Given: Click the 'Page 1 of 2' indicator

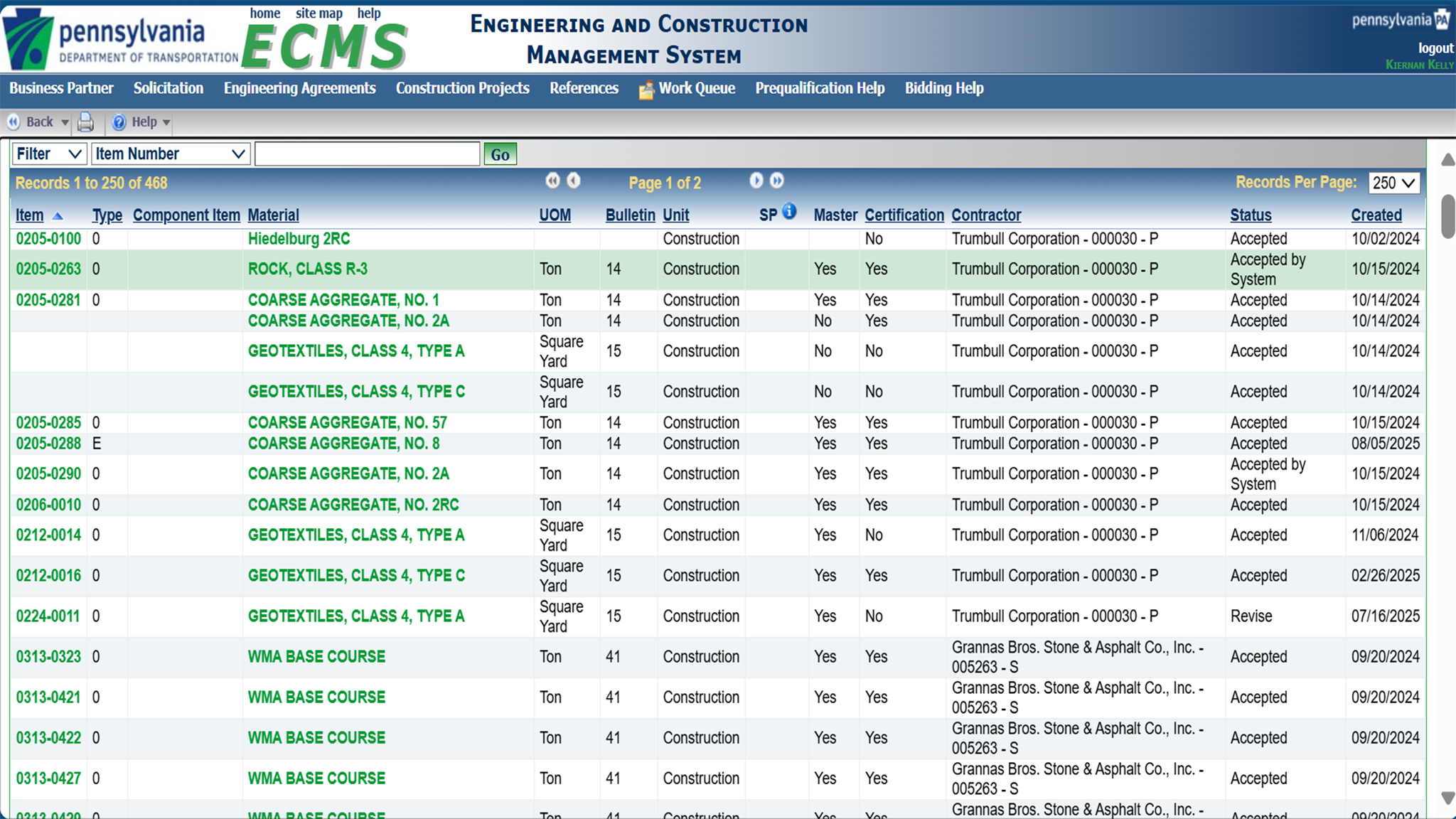Looking at the screenshot, I should pyautogui.click(x=665, y=183).
